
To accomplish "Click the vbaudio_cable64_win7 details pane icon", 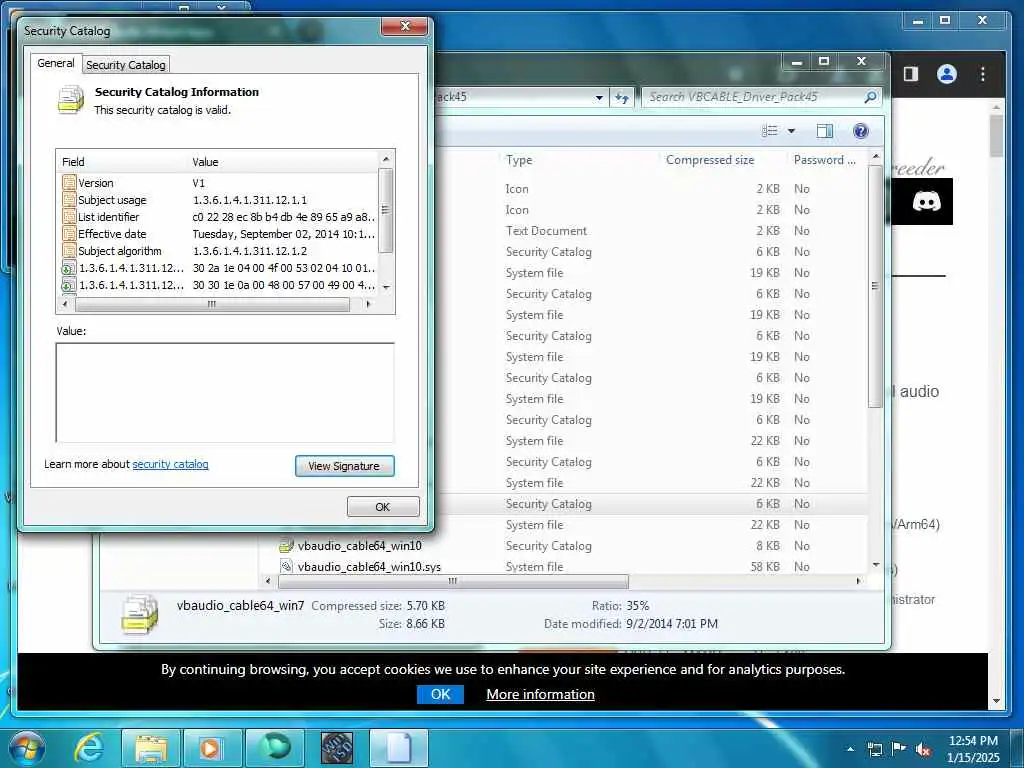I will (x=140, y=614).
